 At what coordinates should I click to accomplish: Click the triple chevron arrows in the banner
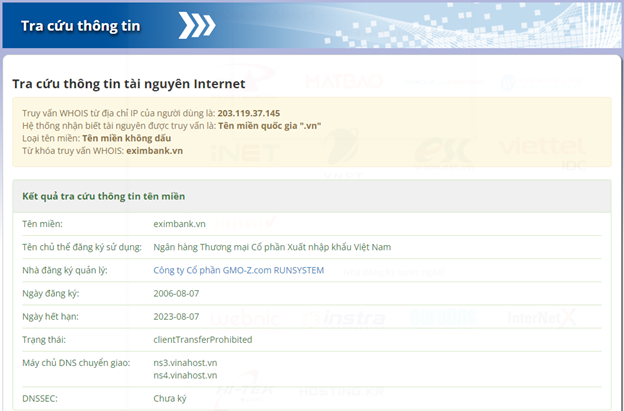point(197,25)
